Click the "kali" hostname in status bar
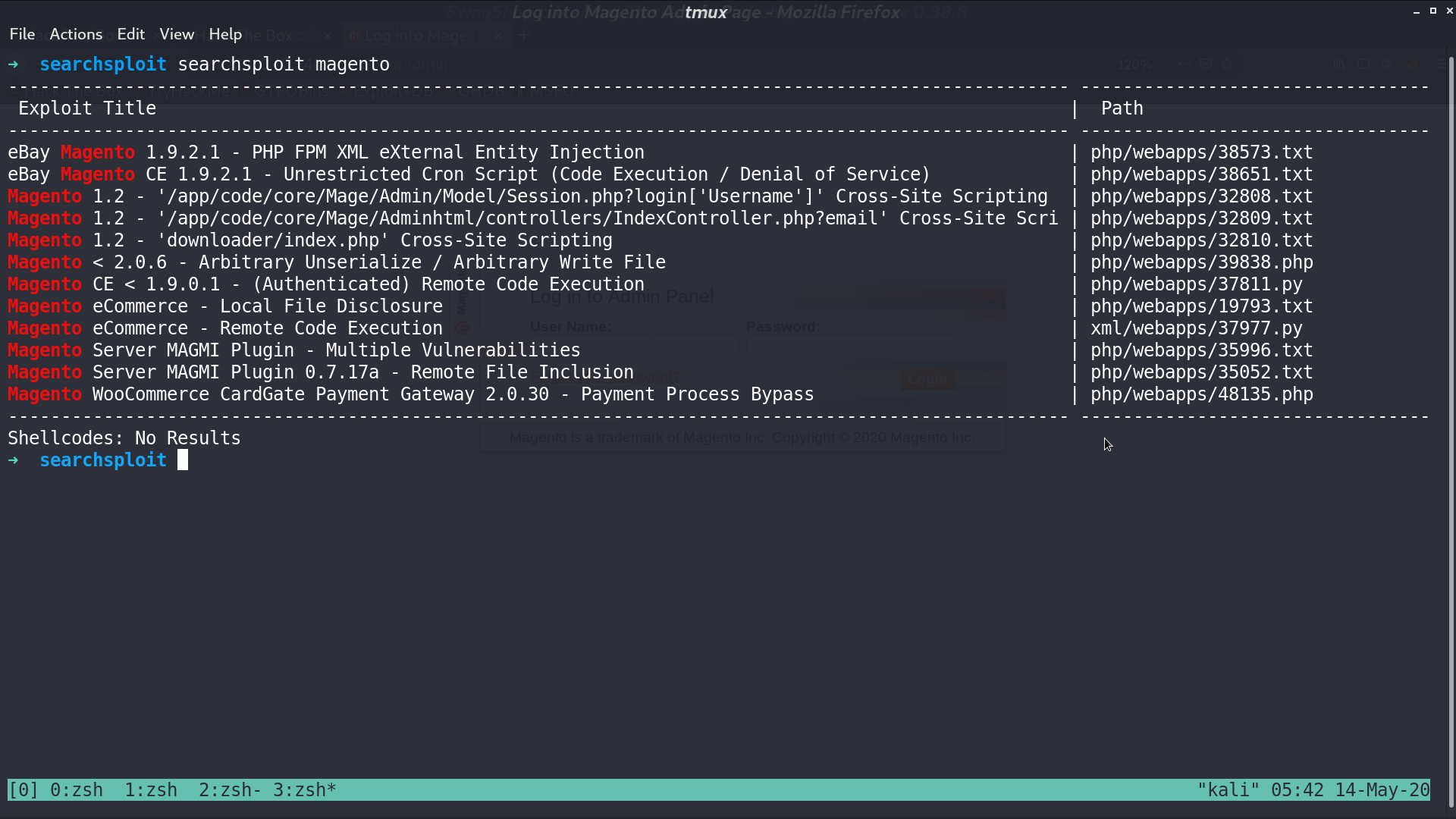This screenshot has width=1456, height=819. click(x=1228, y=790)
